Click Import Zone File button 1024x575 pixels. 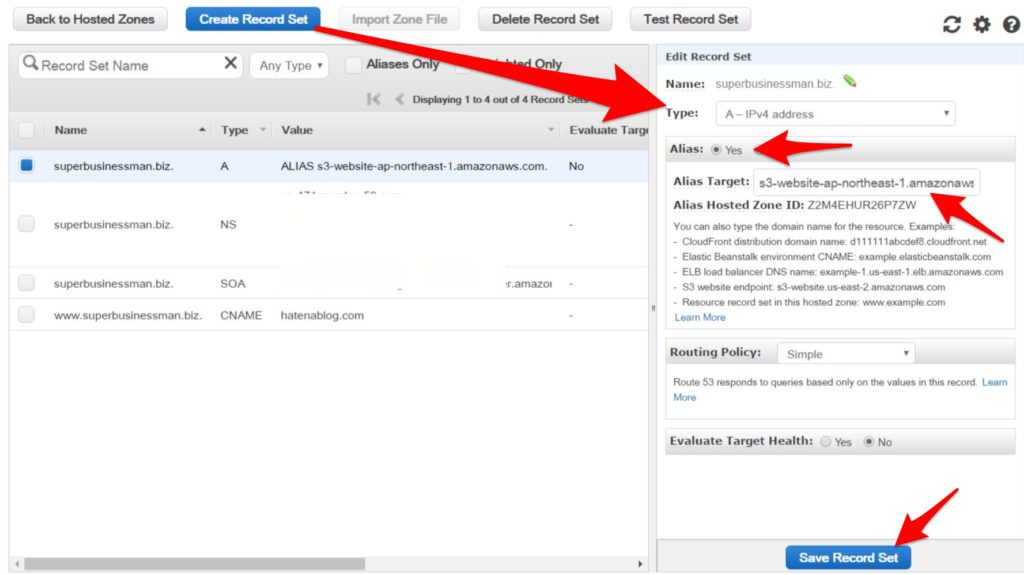399,19
